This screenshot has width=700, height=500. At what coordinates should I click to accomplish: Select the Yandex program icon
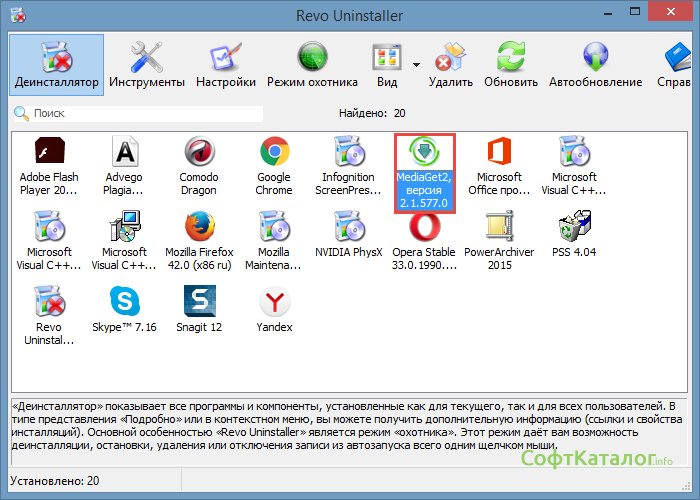pos(274,303)
